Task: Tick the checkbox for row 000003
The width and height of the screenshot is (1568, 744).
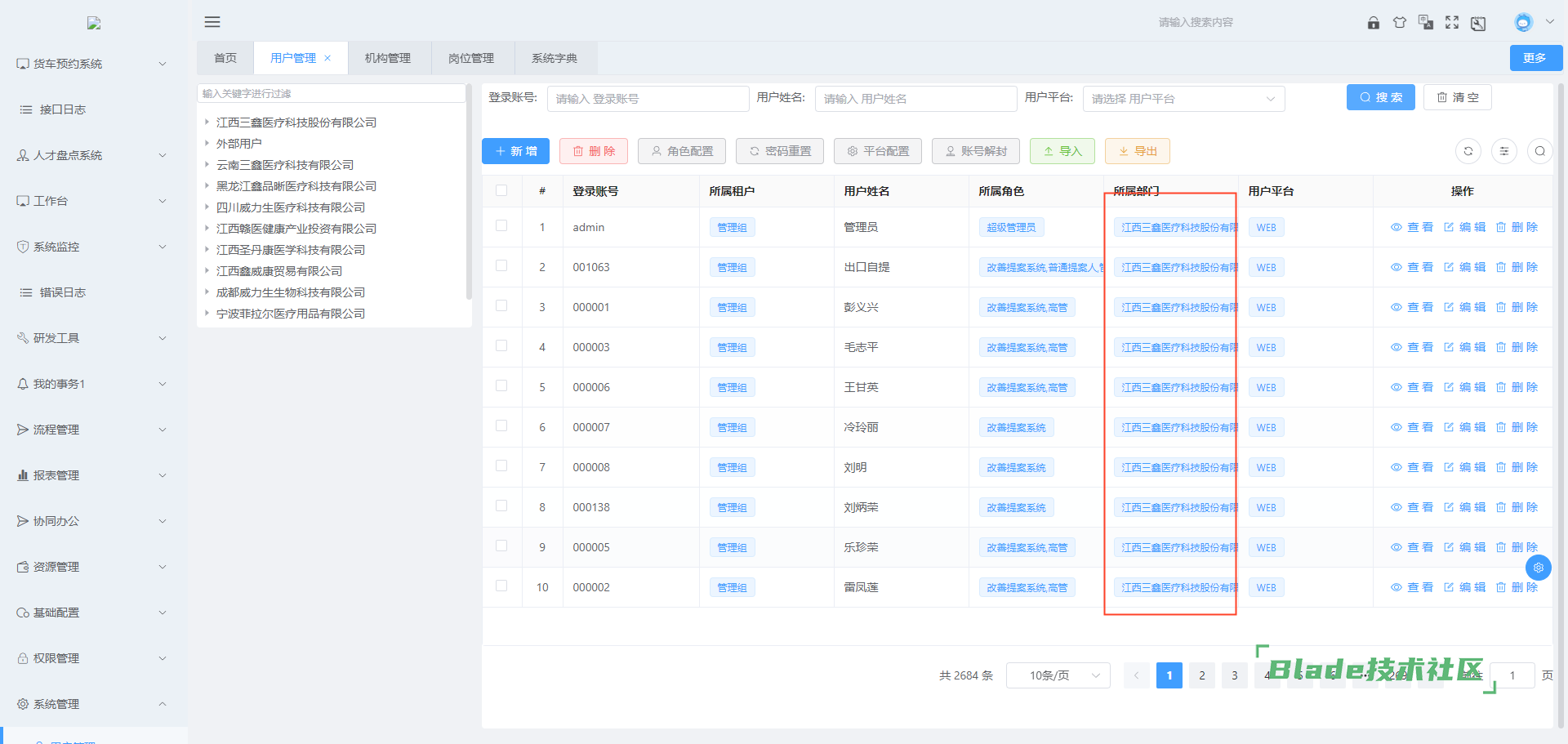Action: click(501, 346)
